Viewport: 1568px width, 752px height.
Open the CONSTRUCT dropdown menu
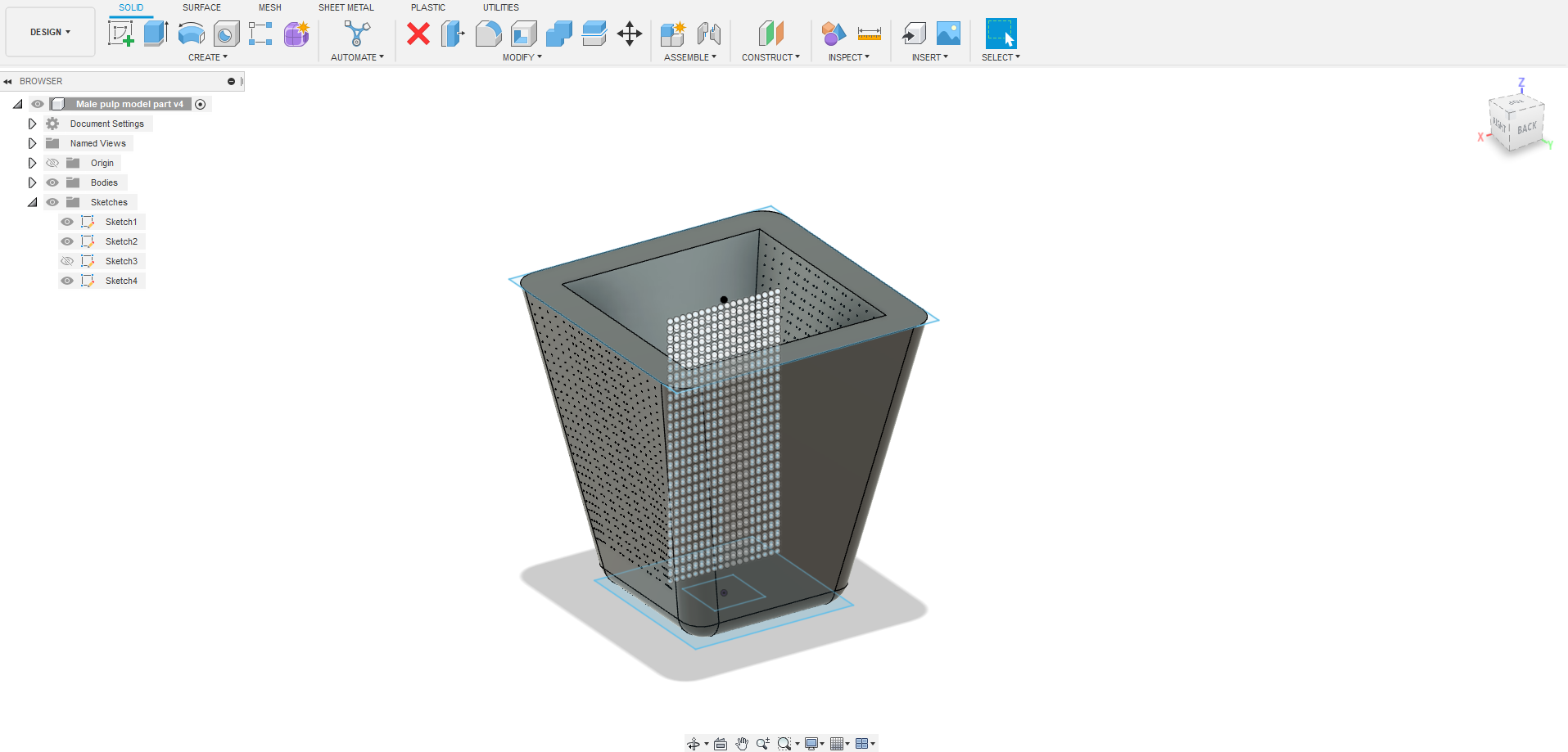tap(770, 57)
